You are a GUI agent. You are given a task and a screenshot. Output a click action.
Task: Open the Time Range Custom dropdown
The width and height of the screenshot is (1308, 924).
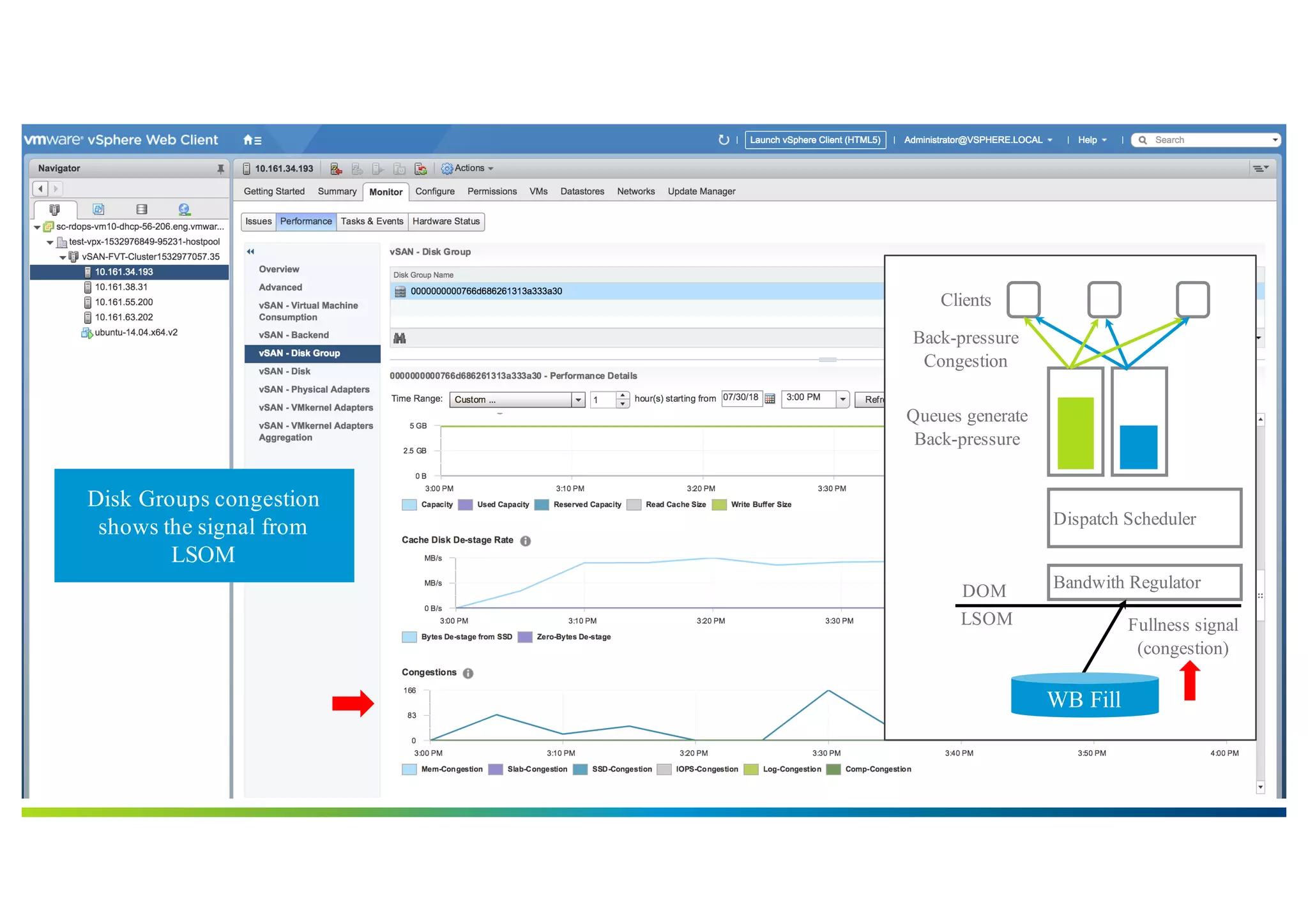click(578, 400)
